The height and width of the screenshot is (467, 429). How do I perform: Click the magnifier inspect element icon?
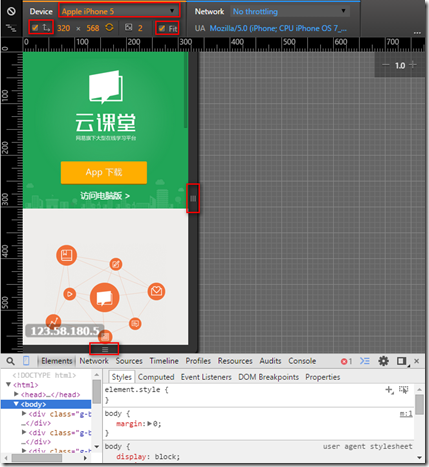coord(11,361)
